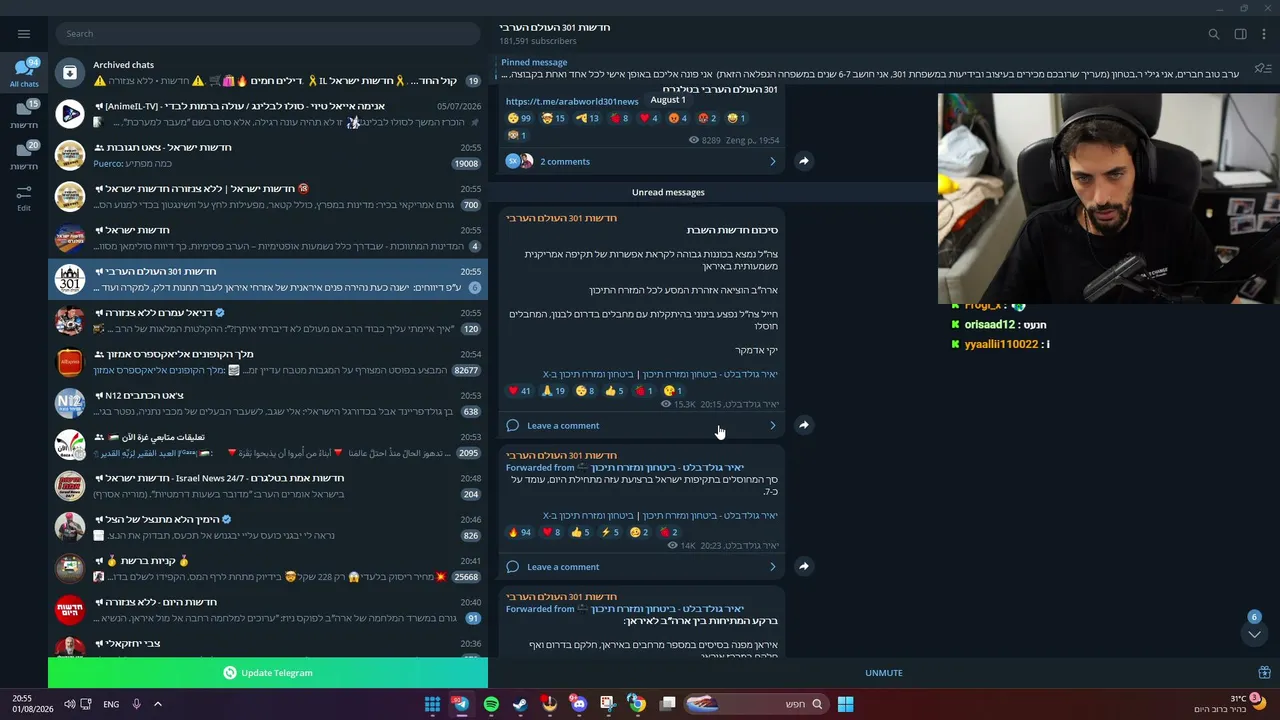Open the chat with unread badge 82677
Image resolution: width=1280 pixels, height=720 pixels.
268,362
